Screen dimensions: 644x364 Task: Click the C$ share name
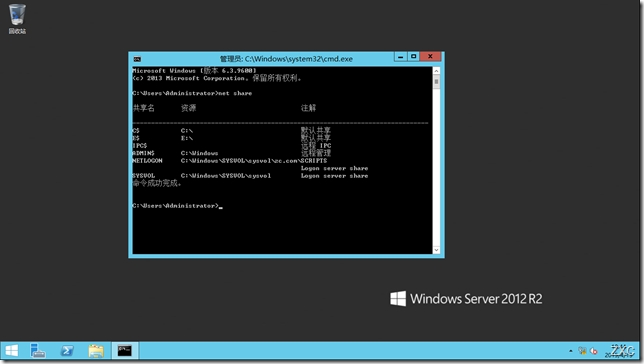coord(136,131)
